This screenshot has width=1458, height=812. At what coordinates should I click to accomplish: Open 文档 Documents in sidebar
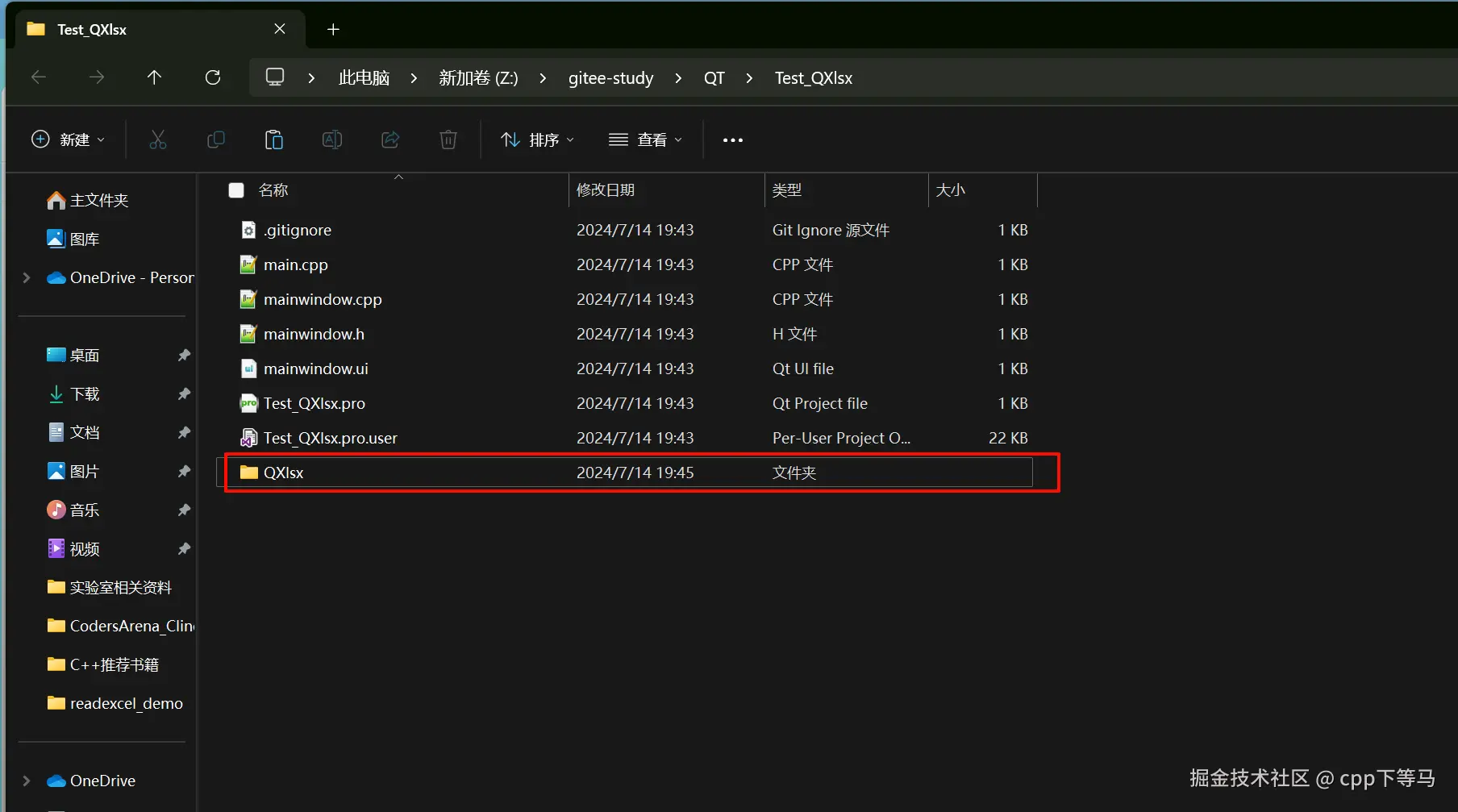[73, 433]
